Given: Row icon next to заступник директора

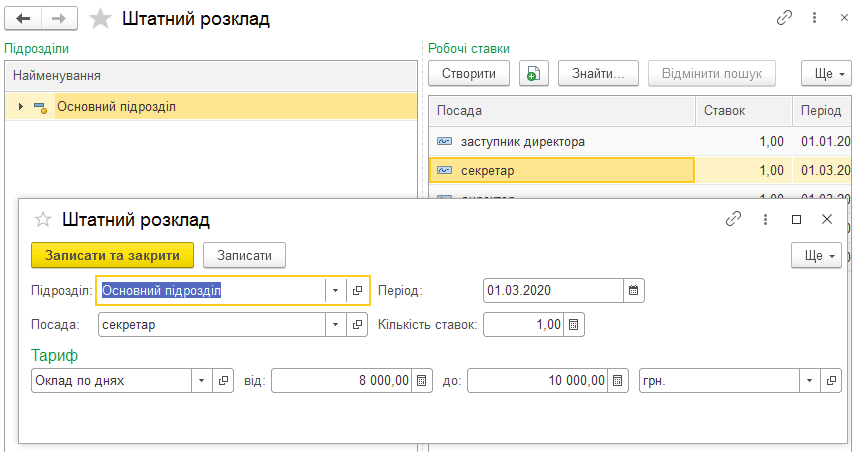Looking at the screenshot, I should (444, 141).
